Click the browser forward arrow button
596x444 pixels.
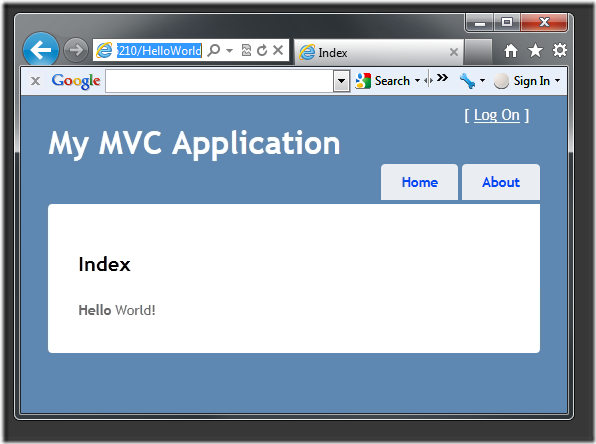(x=76, y=50)
